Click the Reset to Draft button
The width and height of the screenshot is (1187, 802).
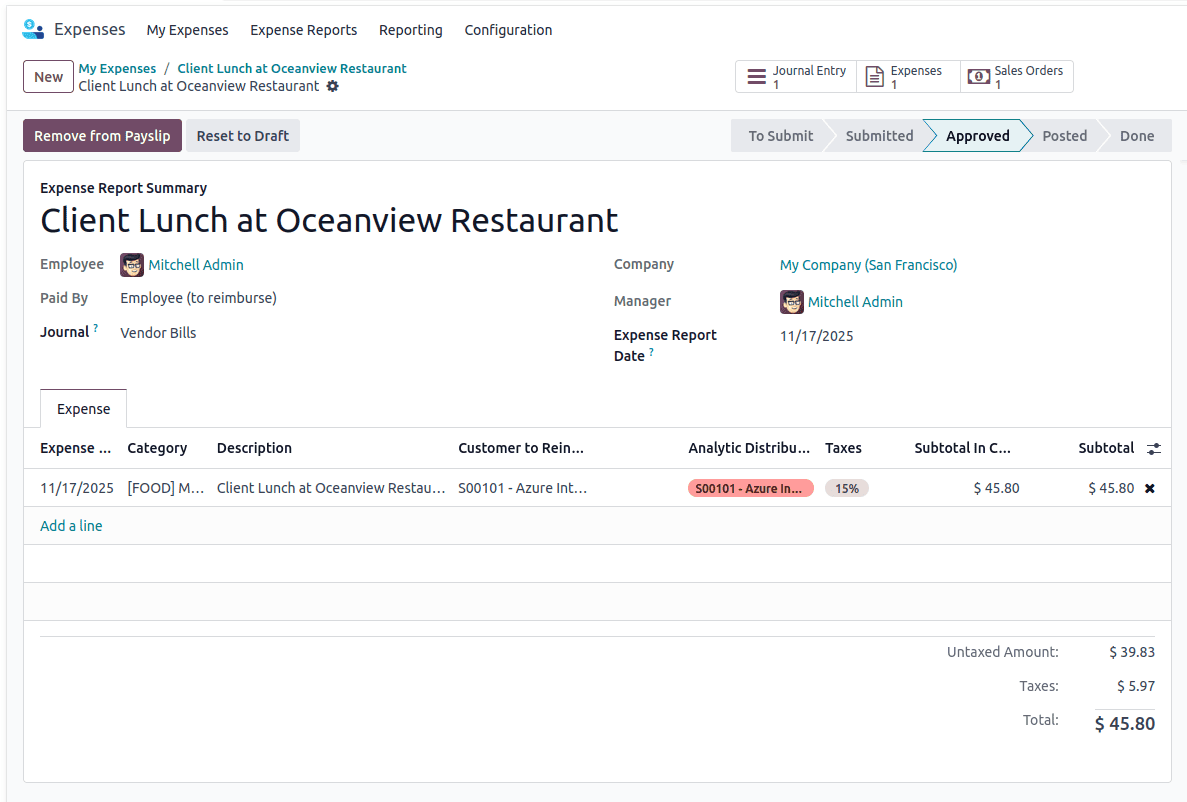pyautogui.click(x=242, y=135)
